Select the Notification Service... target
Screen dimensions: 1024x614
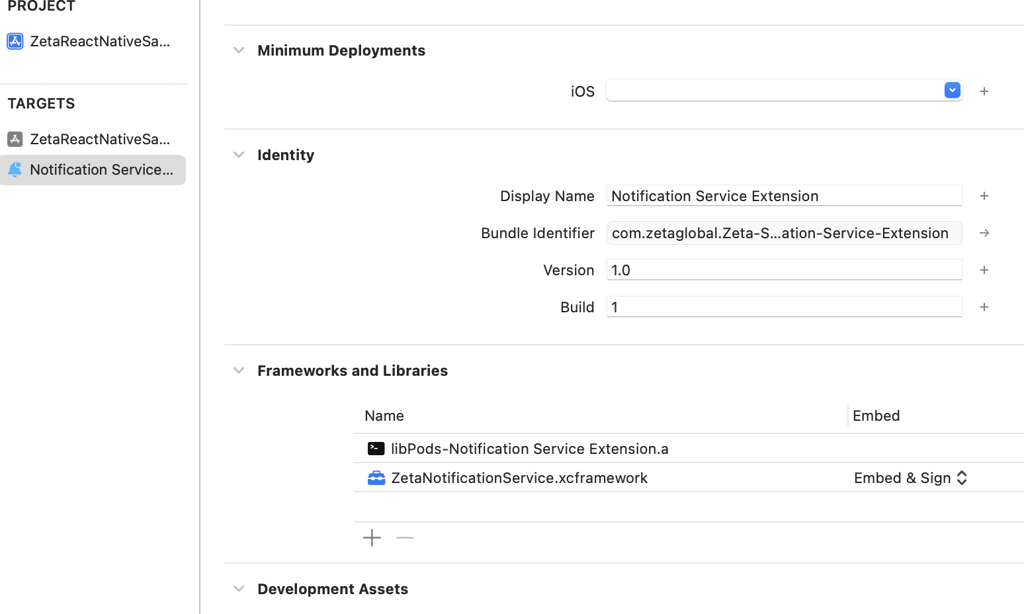[93, 170]
